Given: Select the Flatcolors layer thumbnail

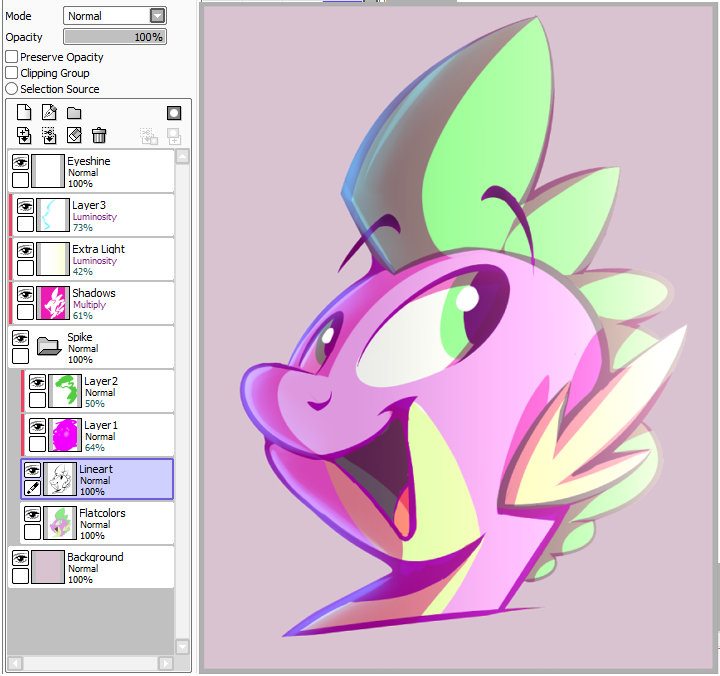Looking at the screenshot, I should [x=60, y=524].
